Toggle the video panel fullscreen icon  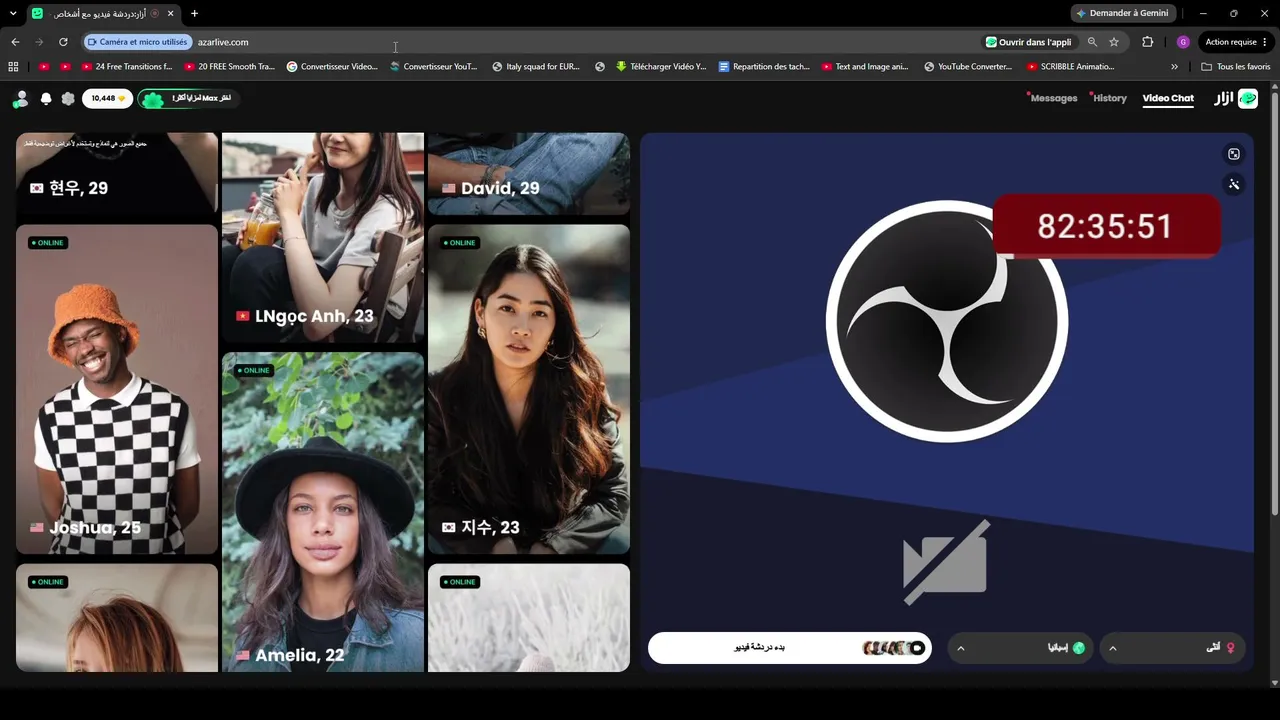[1234, 154]
